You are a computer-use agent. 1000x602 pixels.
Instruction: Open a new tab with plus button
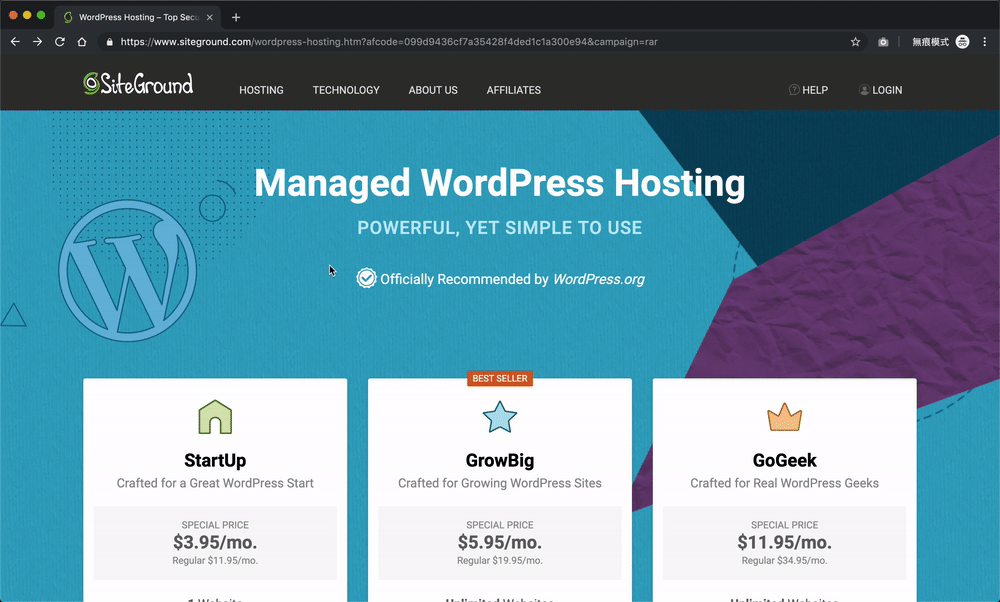(x=236, y=17)
